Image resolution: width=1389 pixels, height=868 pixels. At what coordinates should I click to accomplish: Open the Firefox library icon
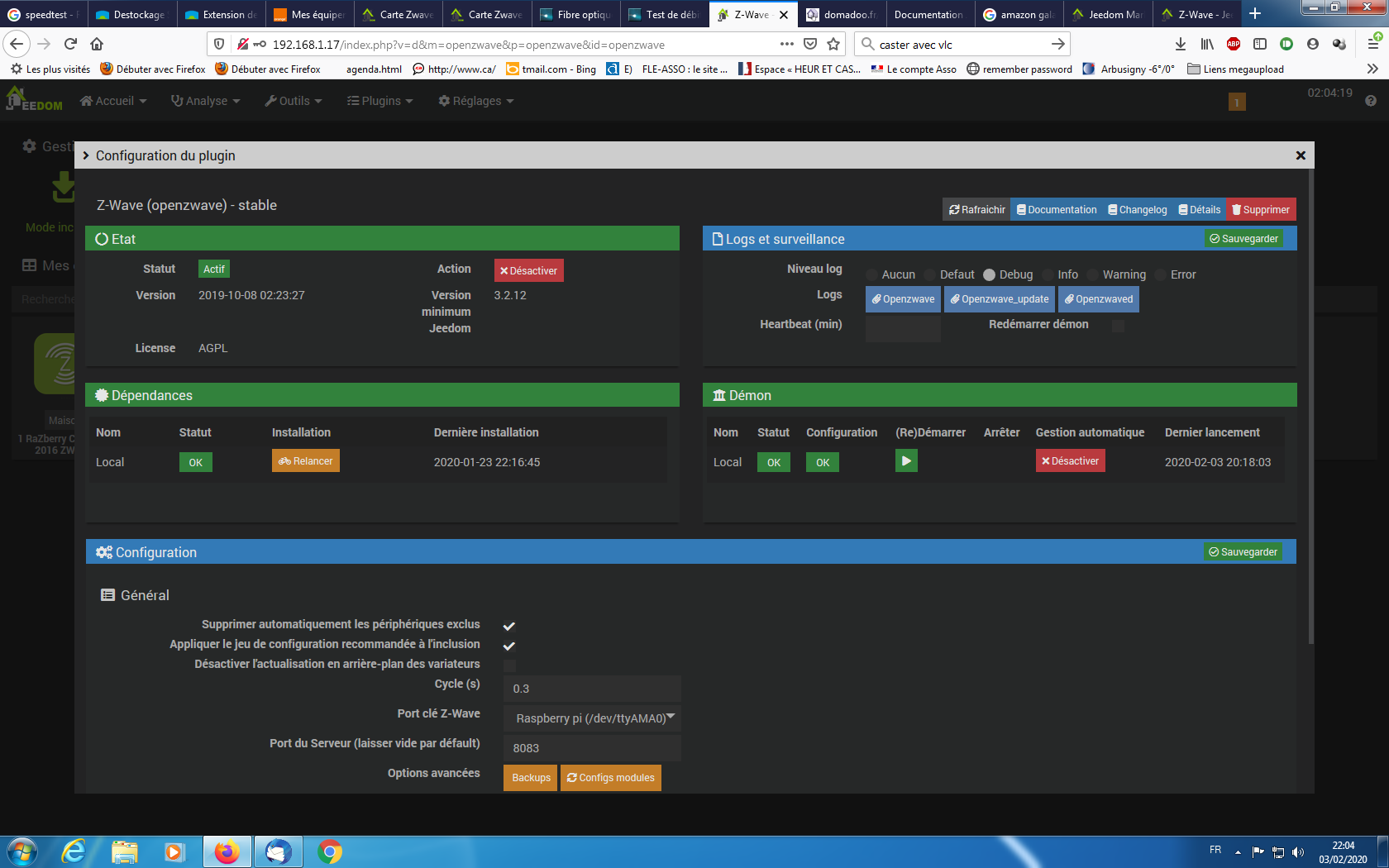pos(1207,44)
